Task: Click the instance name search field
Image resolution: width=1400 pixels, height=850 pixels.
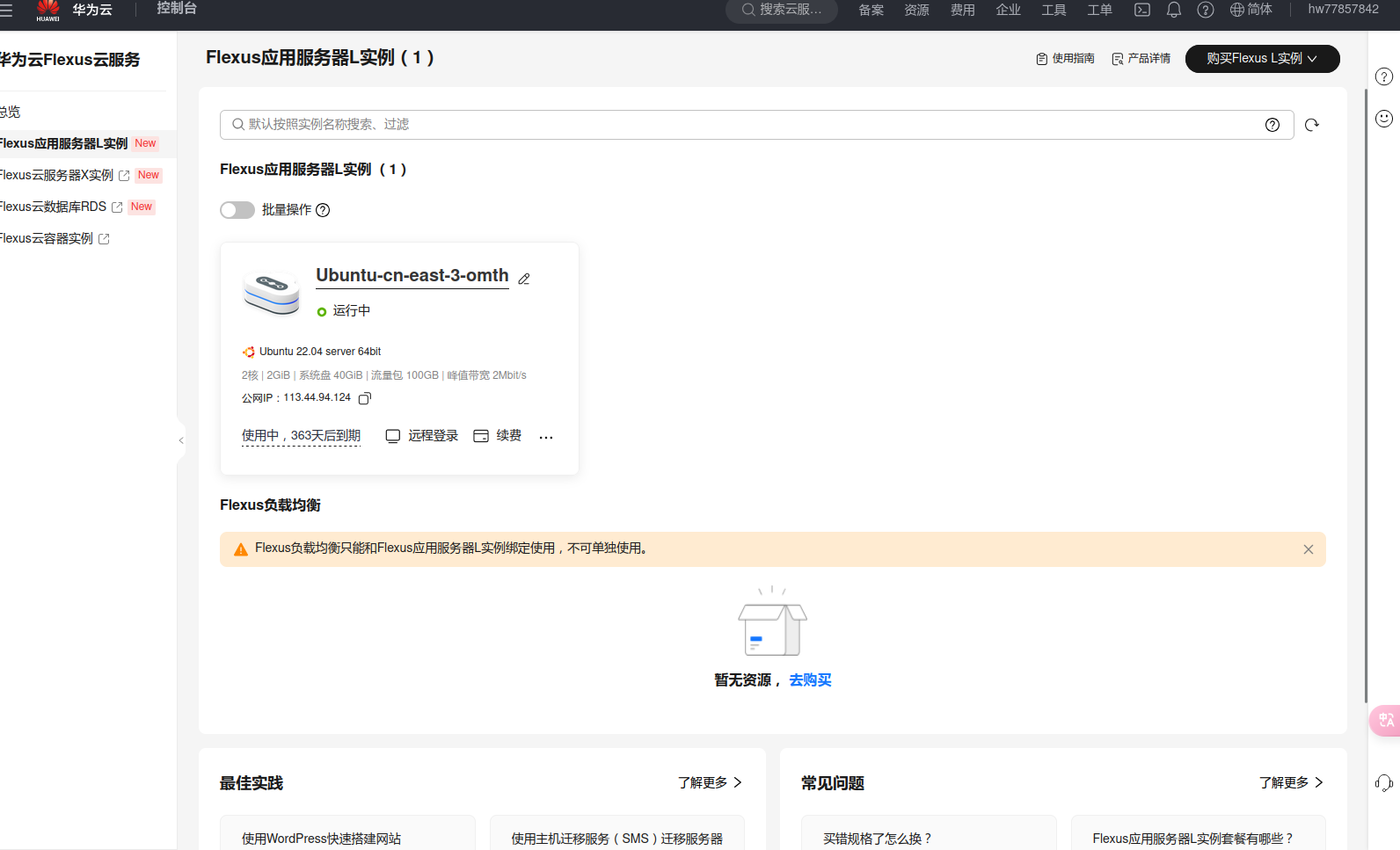Action: point(747,125)
